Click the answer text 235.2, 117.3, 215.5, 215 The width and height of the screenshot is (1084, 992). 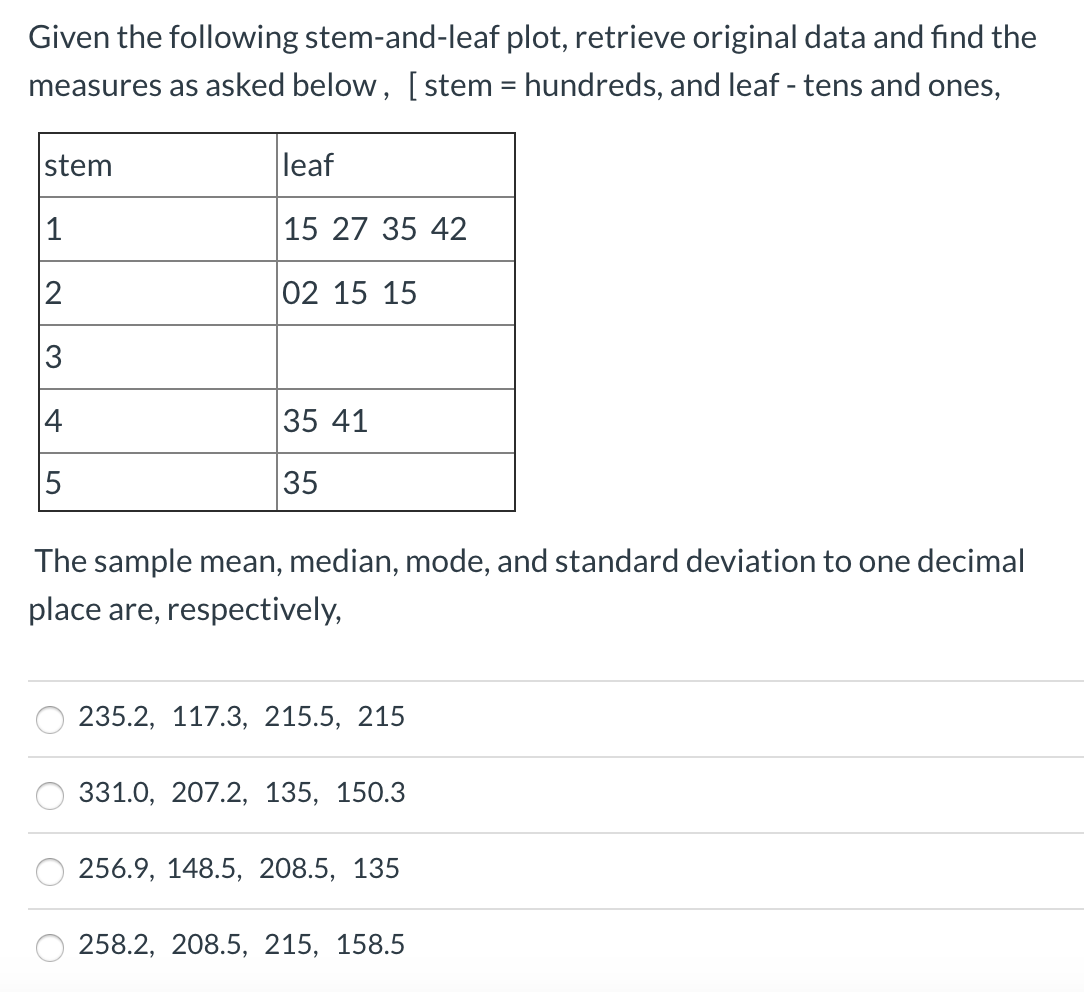240,716
